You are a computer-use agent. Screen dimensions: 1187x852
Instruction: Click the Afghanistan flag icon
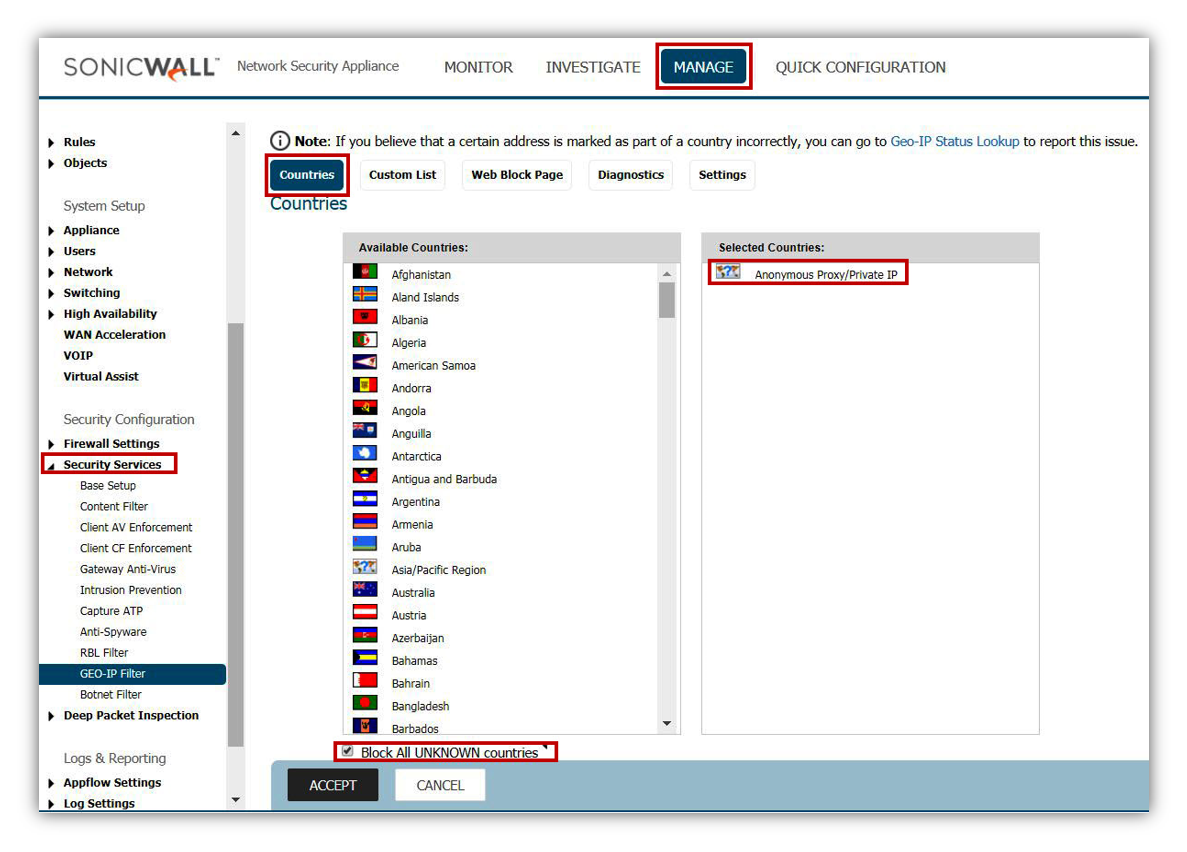pyautogui.click(x=365, y=271)
